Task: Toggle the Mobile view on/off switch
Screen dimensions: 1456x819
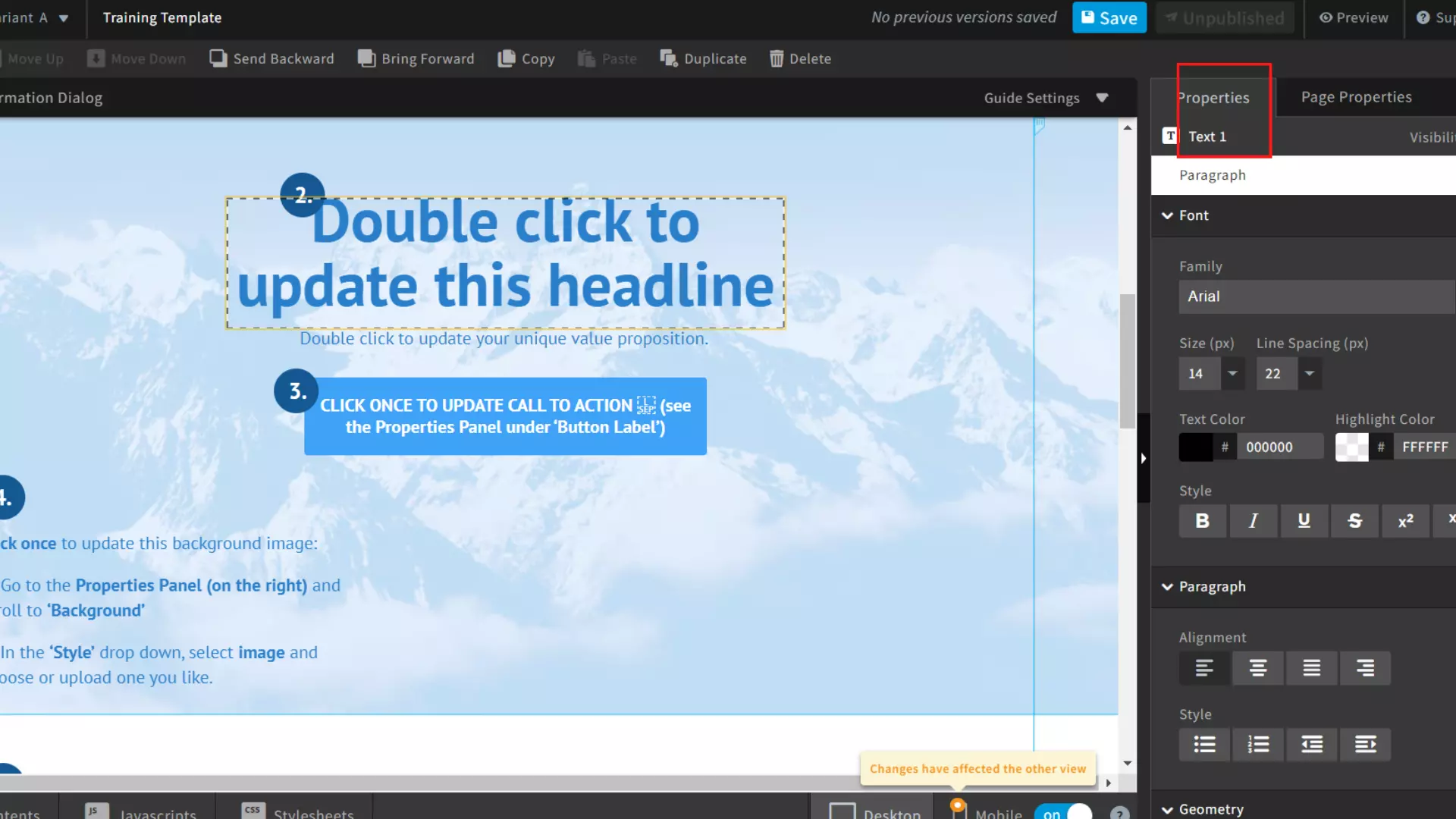Action: (1063, 811)
